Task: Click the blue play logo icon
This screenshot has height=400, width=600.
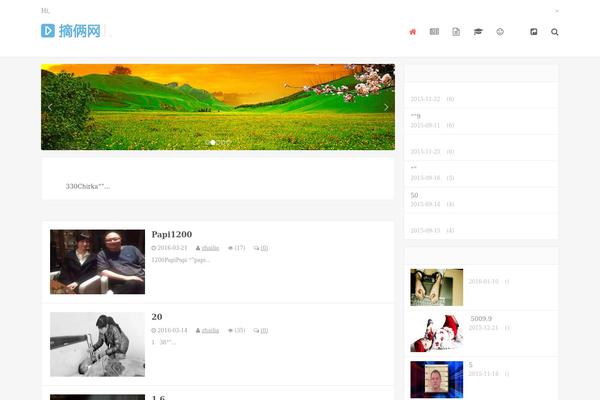Action: (48, 31)
